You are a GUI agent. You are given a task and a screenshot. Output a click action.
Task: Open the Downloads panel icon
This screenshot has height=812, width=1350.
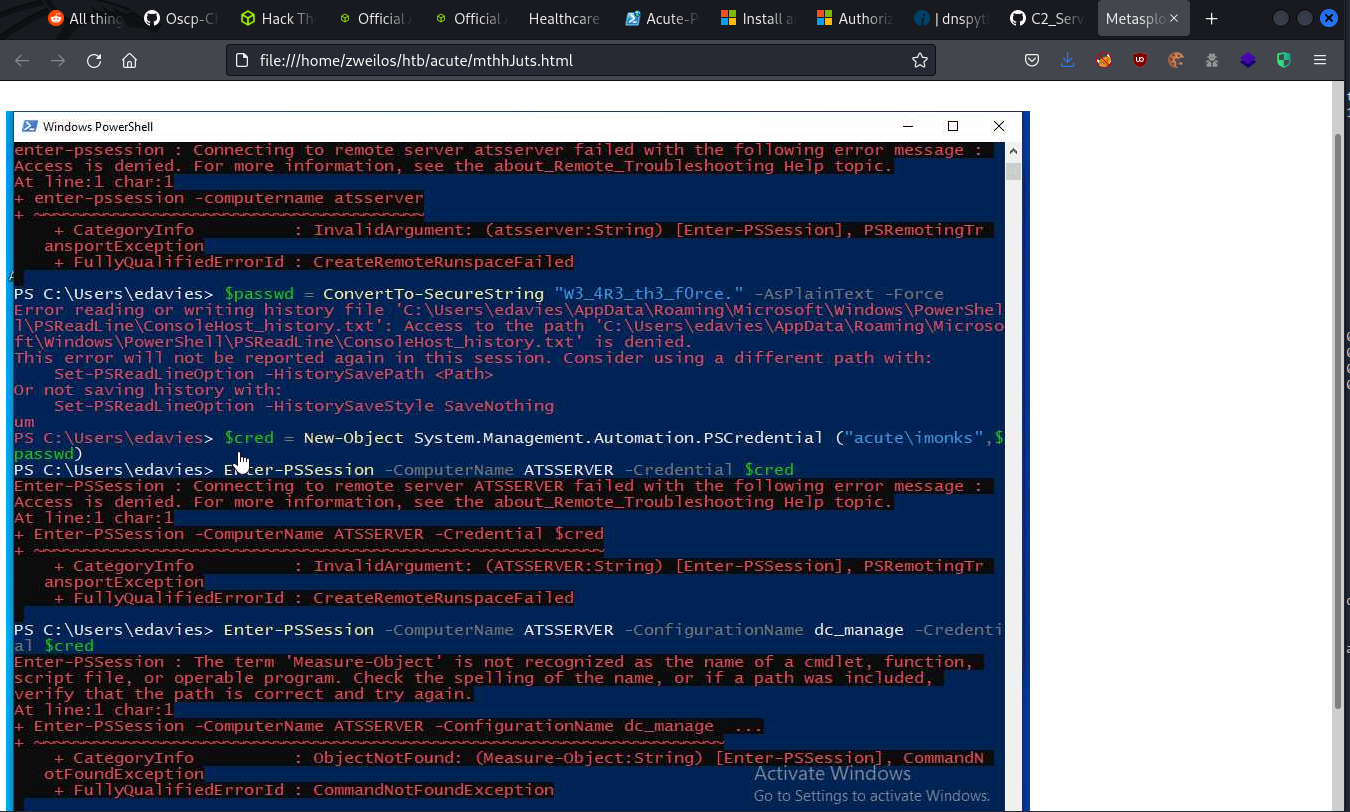click(1067, 60)
